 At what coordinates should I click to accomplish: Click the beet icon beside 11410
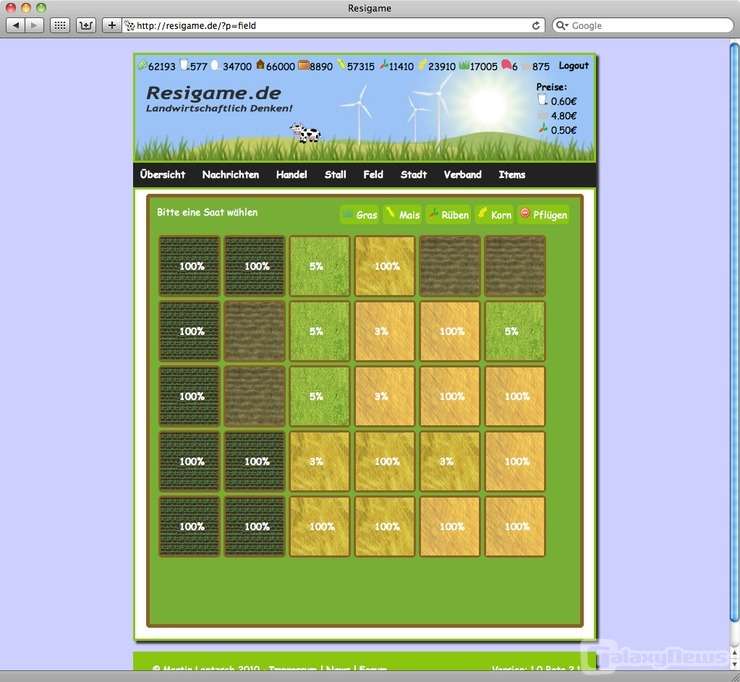tap(384, 65)
